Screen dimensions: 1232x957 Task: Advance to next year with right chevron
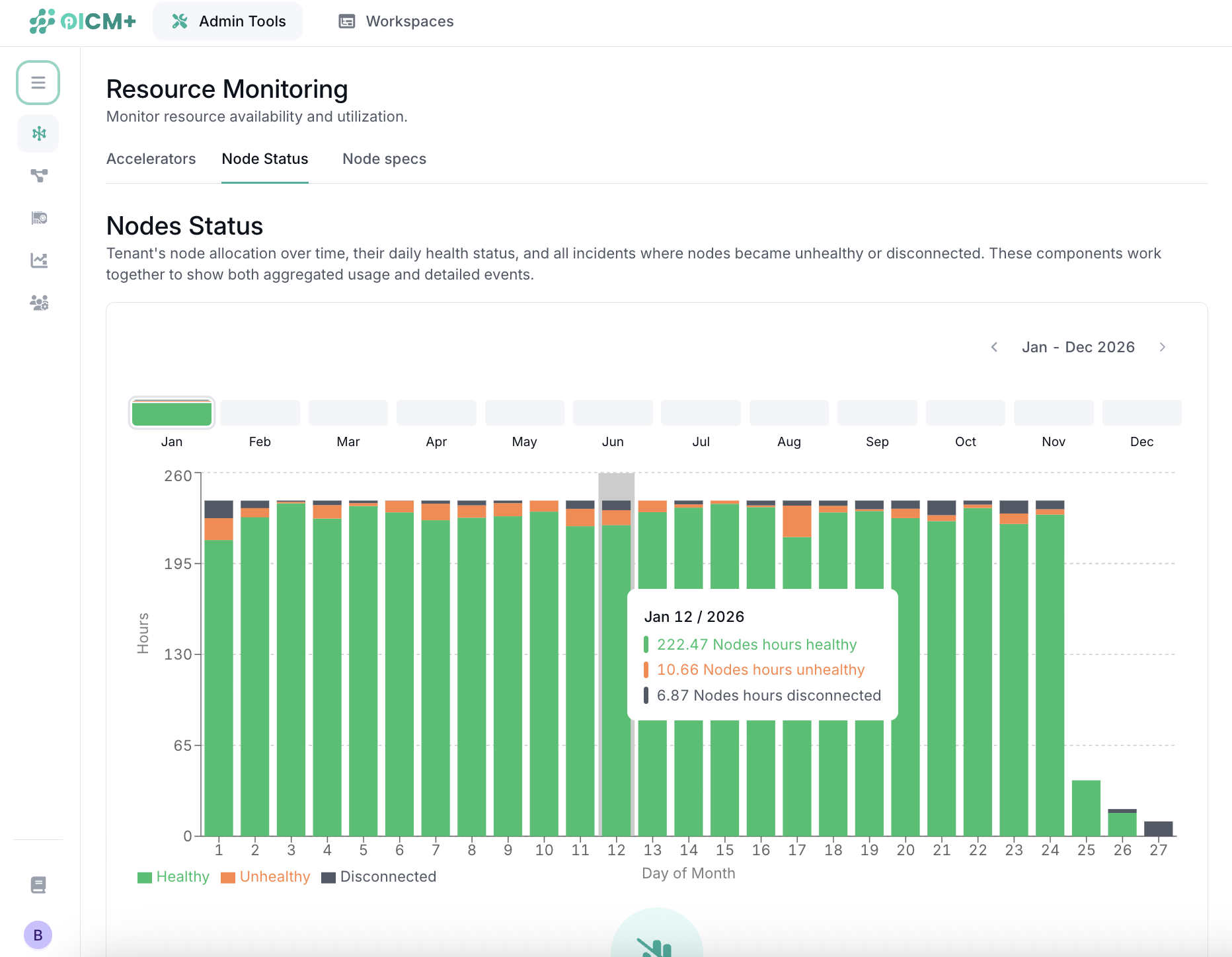click(x=1163, y=346)
